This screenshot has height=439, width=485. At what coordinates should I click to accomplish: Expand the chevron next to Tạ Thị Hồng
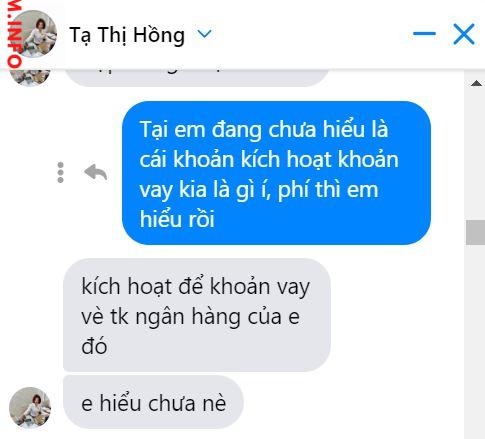tap(204, 34)
